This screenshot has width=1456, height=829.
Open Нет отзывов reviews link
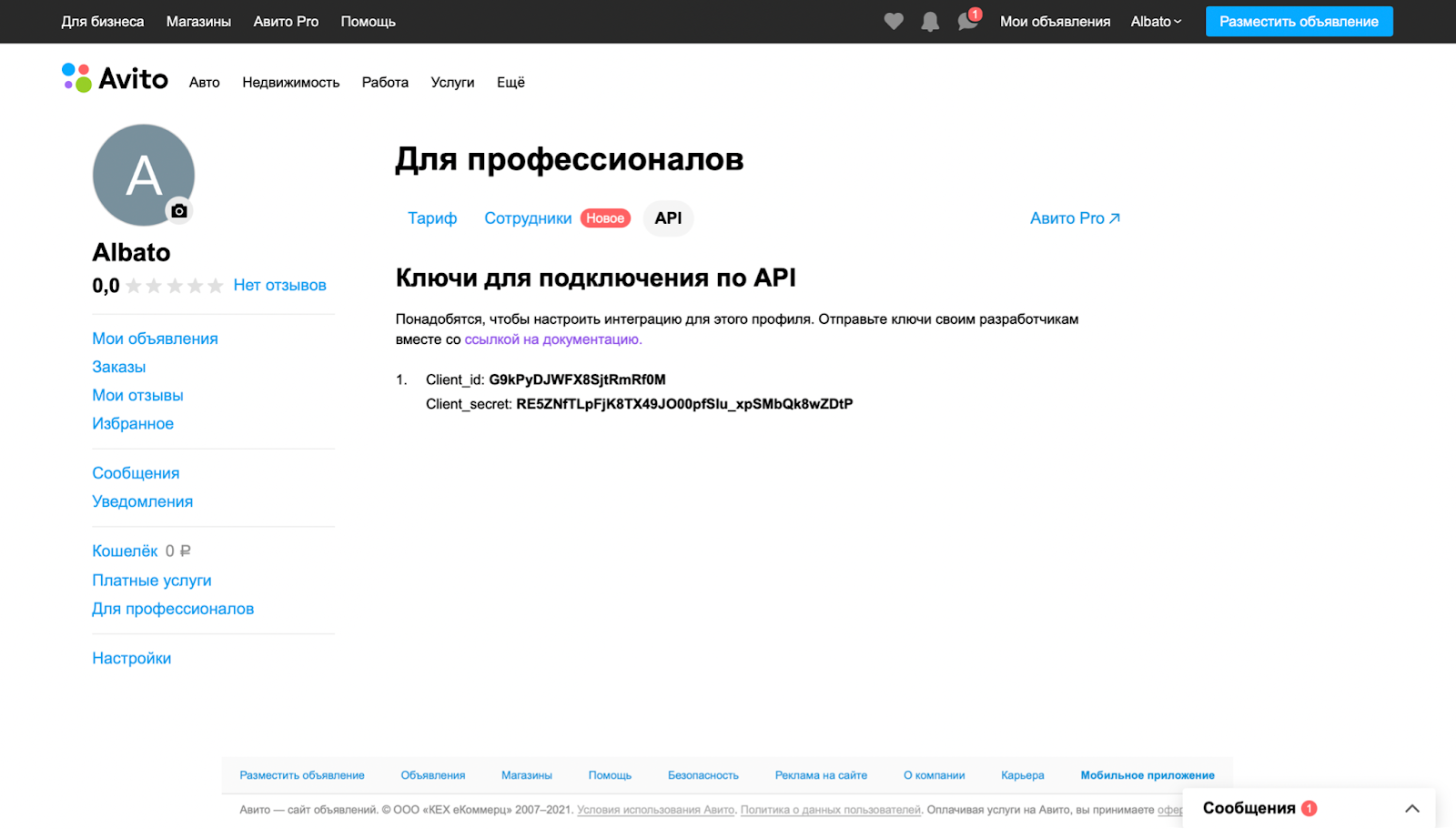pyautogui.click(x=279, y=286)
